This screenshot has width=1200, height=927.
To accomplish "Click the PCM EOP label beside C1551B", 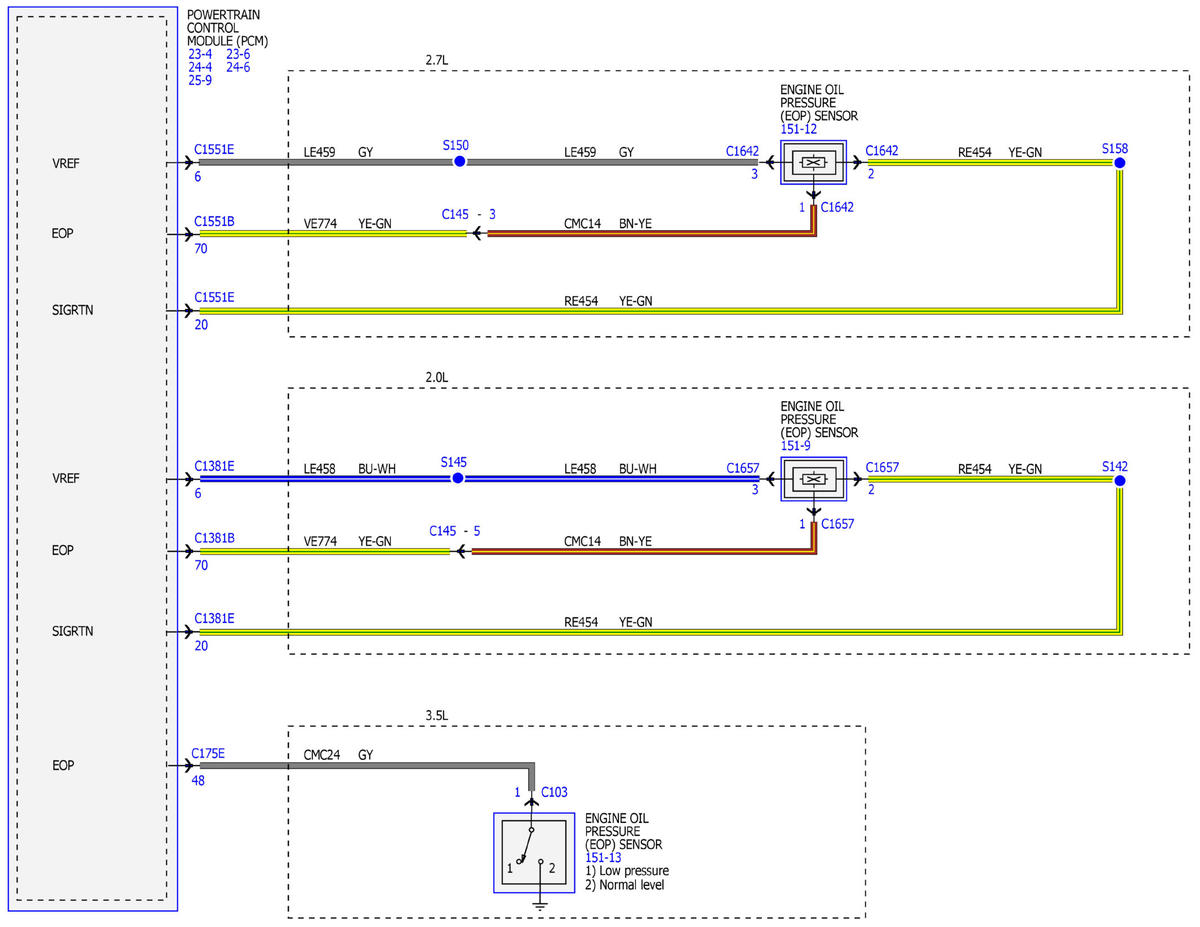I will pos(64,233).
